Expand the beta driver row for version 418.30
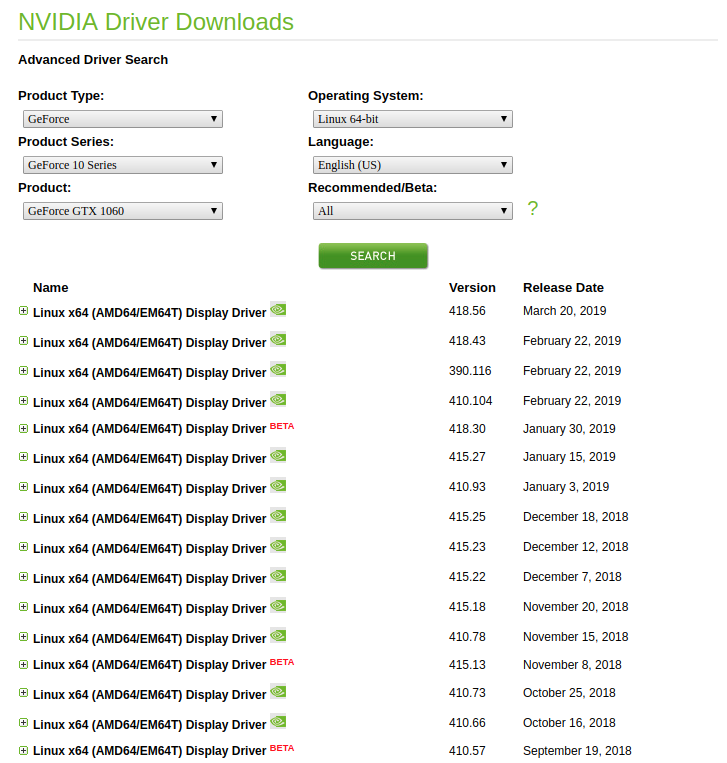727x763 pixels. point(23,428)
